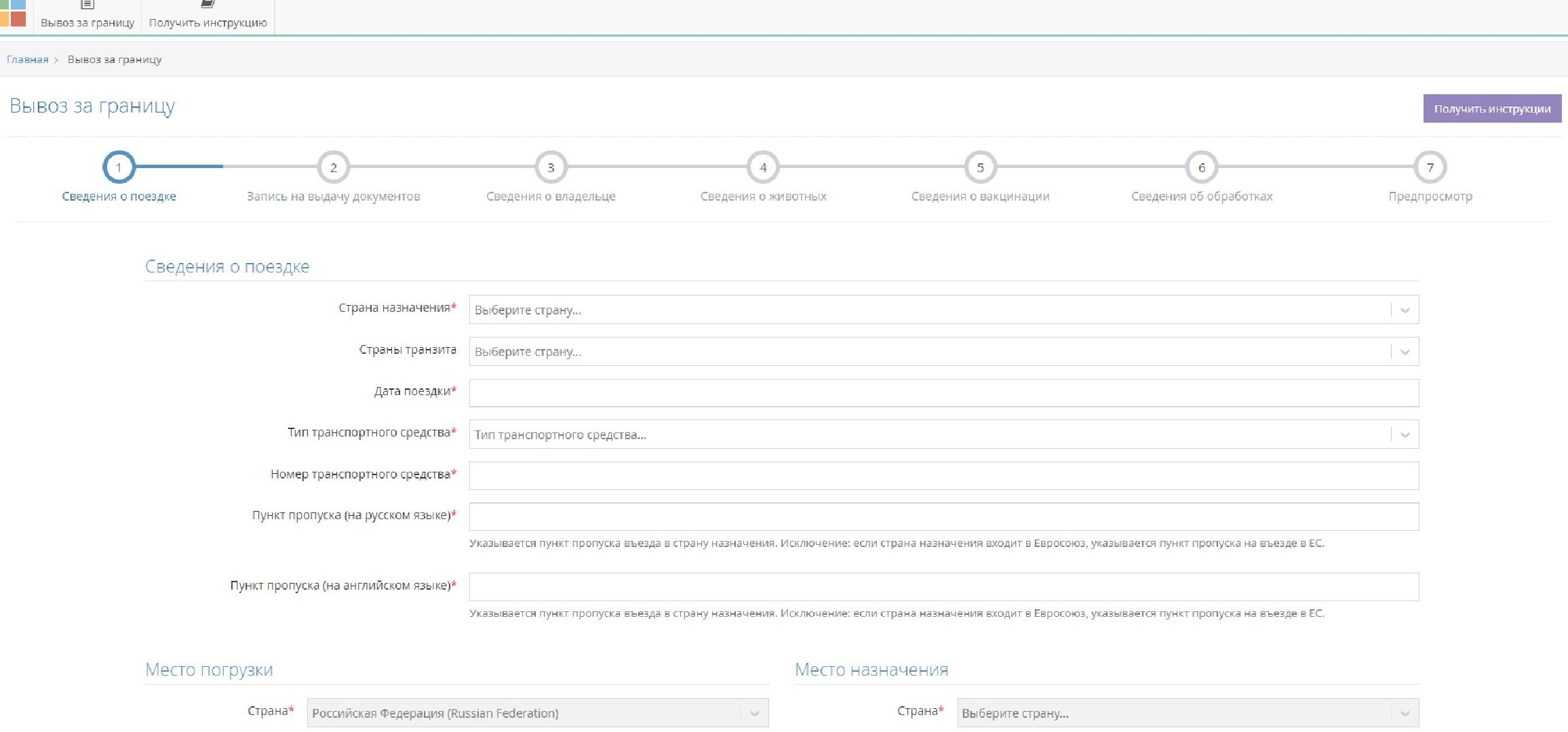Open Место назначения Страна dropdown
Image resolution: width=1568 pixels, height=732 pixels.
point(1405,713)
